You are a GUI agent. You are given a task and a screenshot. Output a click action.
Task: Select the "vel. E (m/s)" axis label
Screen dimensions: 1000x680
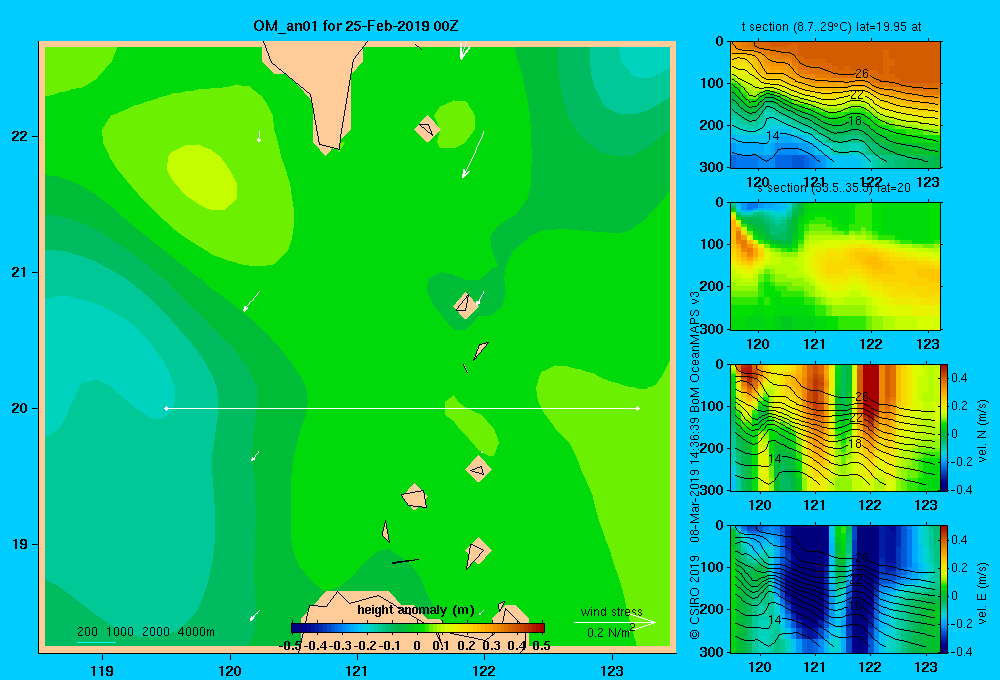(x=982, y=593)
